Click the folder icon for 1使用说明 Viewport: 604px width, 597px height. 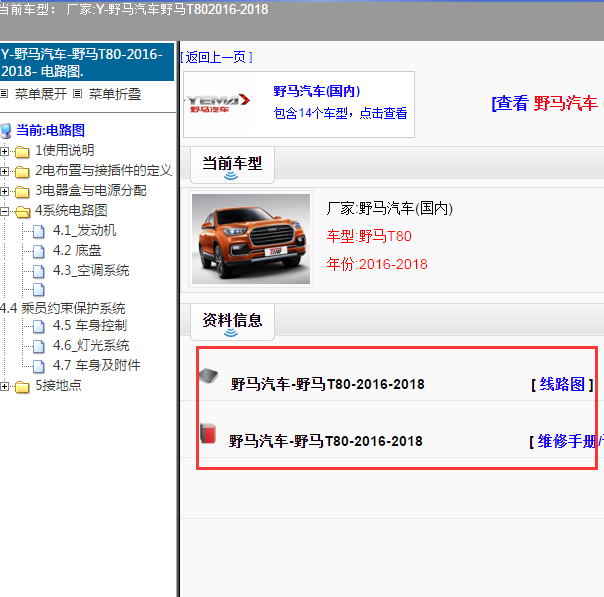pyautogui.click(x=22, y=151)
